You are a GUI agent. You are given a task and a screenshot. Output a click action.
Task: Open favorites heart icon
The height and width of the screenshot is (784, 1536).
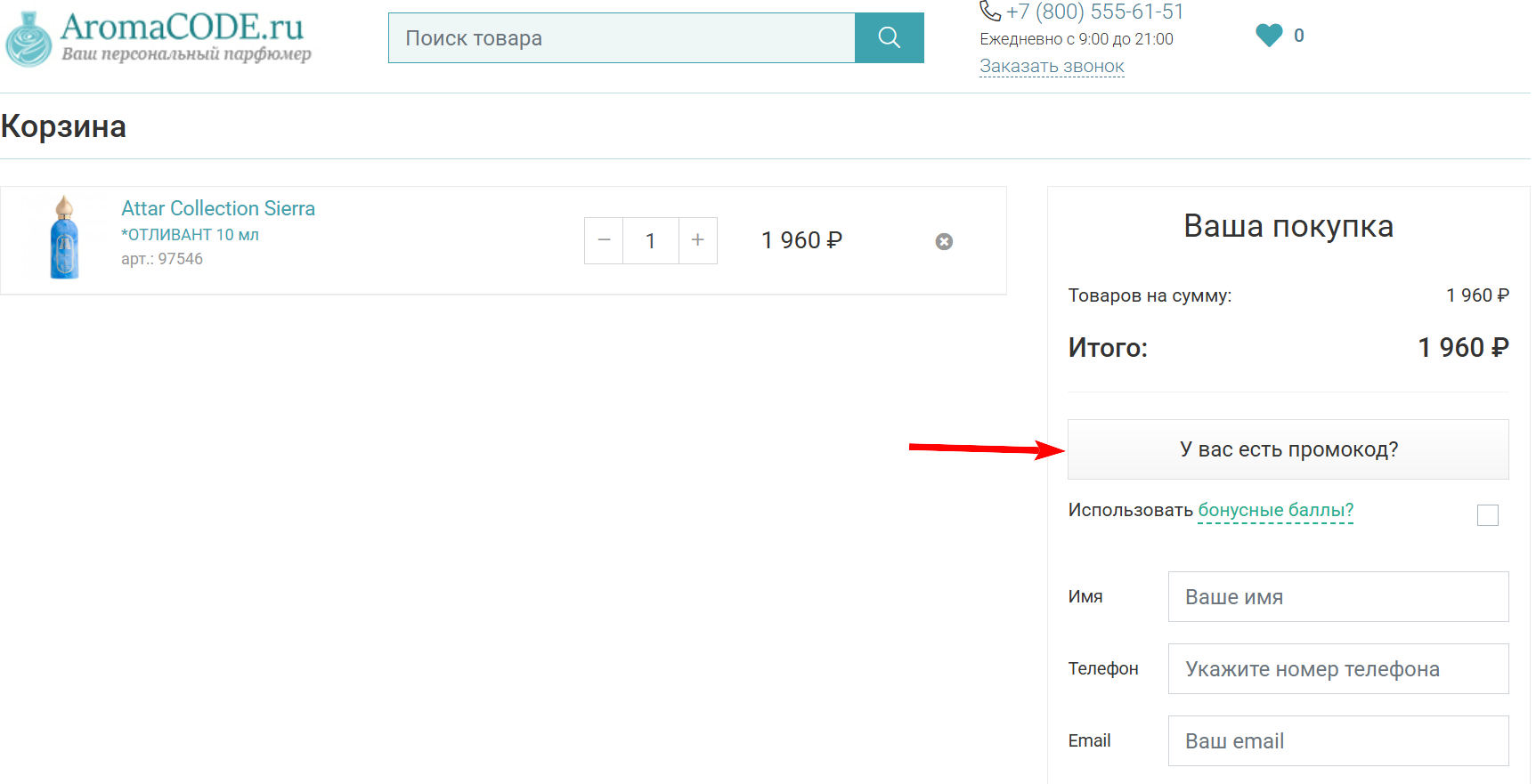1269,36
